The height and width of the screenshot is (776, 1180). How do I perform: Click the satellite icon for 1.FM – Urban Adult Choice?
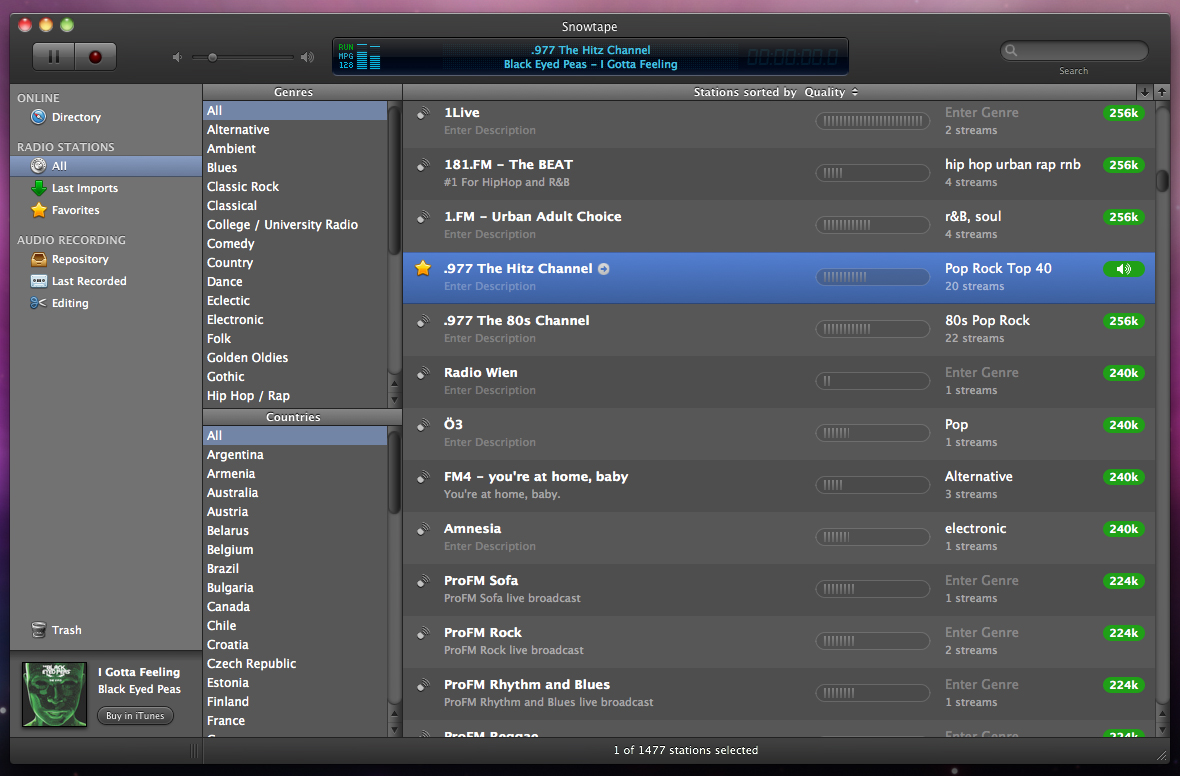point(423,217)
